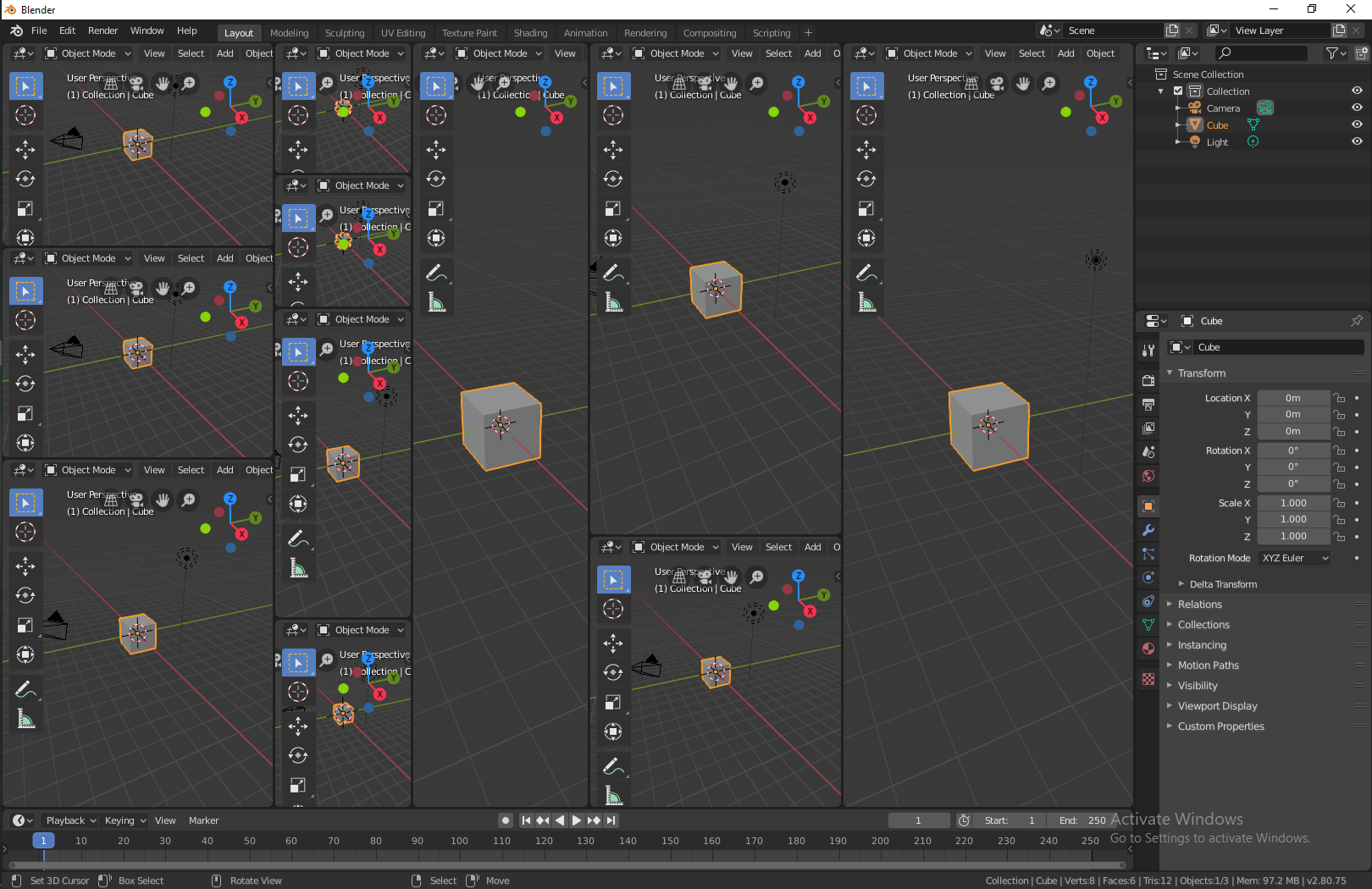This screenshot has width=1372, height=889.
Task: Open the Rotation Mode XYZ Euler dropdown
Action: 1293,557
